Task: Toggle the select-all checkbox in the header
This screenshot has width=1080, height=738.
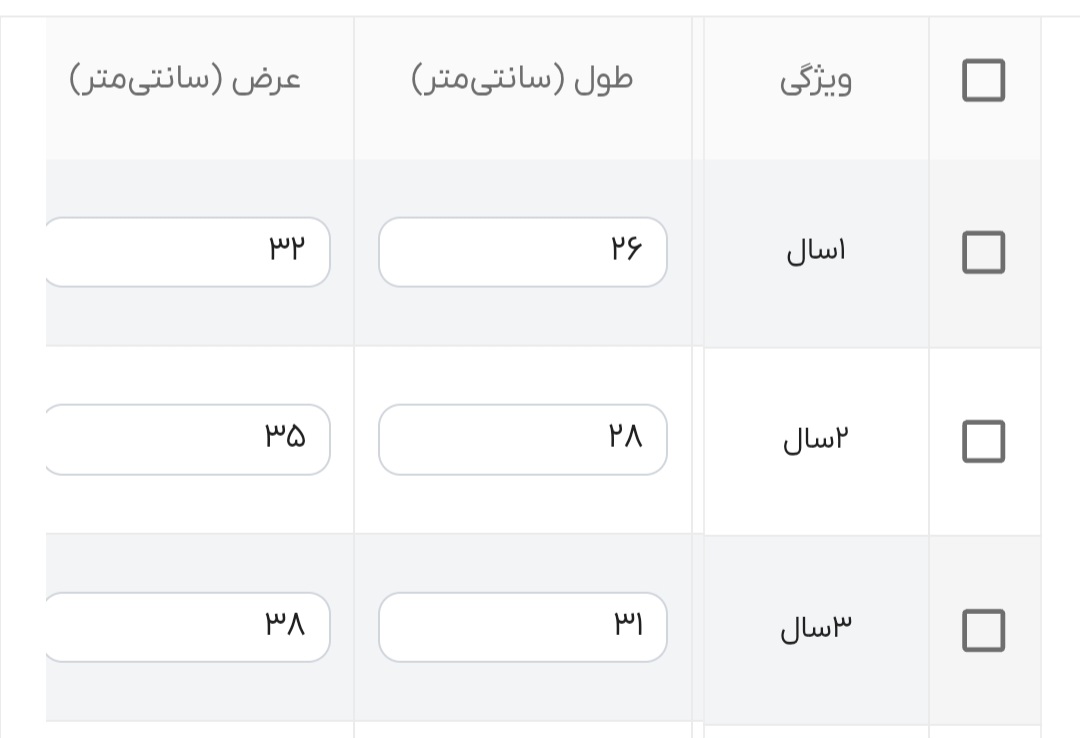Action: click(983, 80)
